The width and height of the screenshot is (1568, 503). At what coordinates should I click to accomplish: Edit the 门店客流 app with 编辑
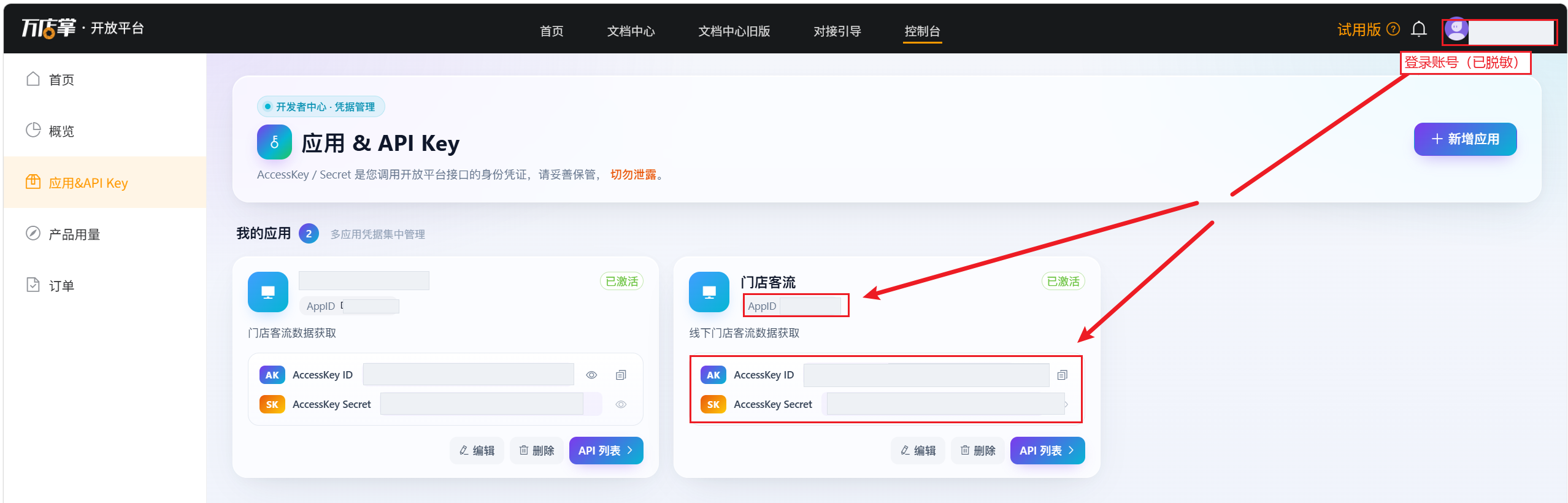(x=918, y=451)
